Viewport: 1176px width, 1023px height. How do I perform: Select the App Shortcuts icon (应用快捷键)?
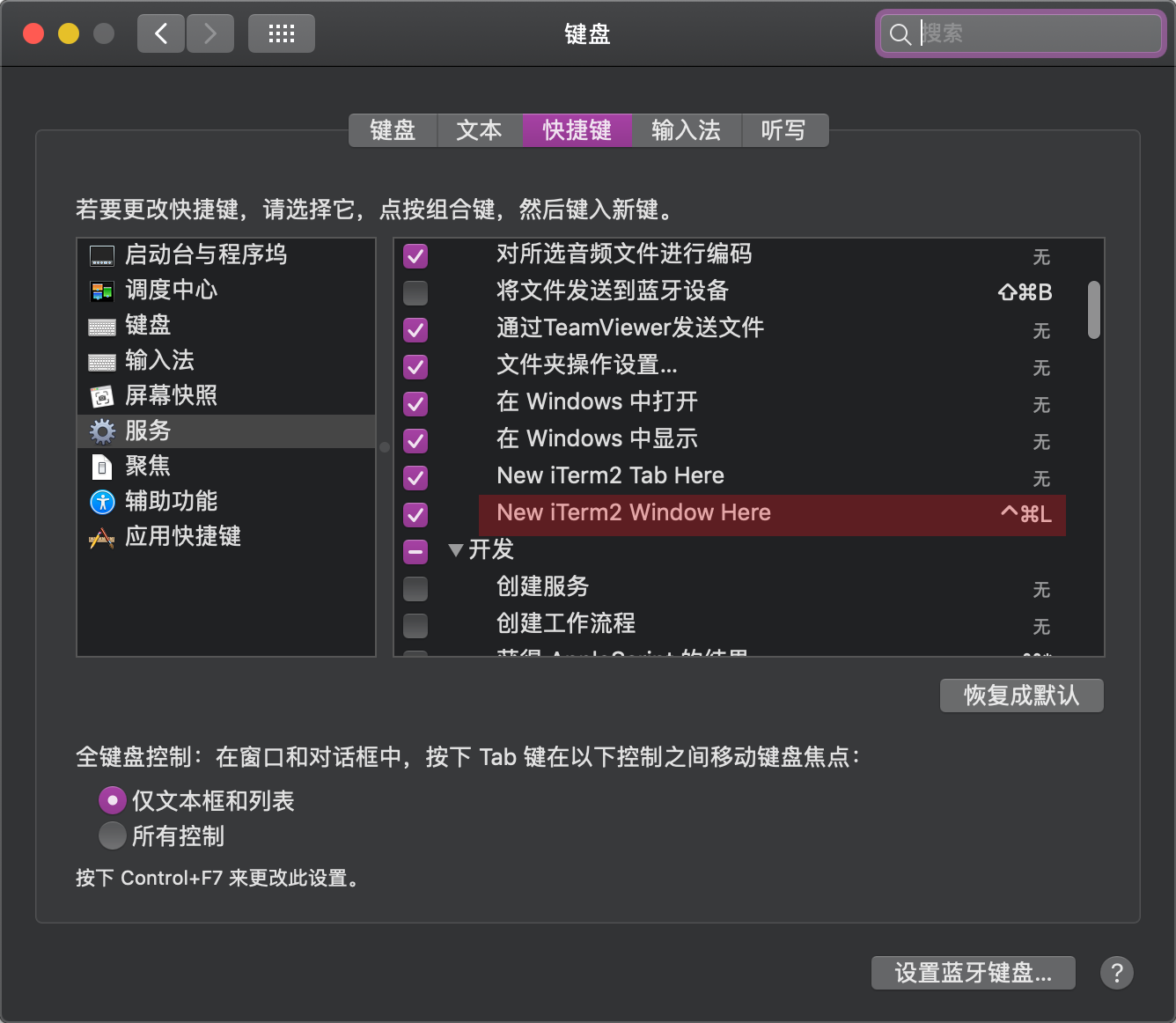pos(102,537)
